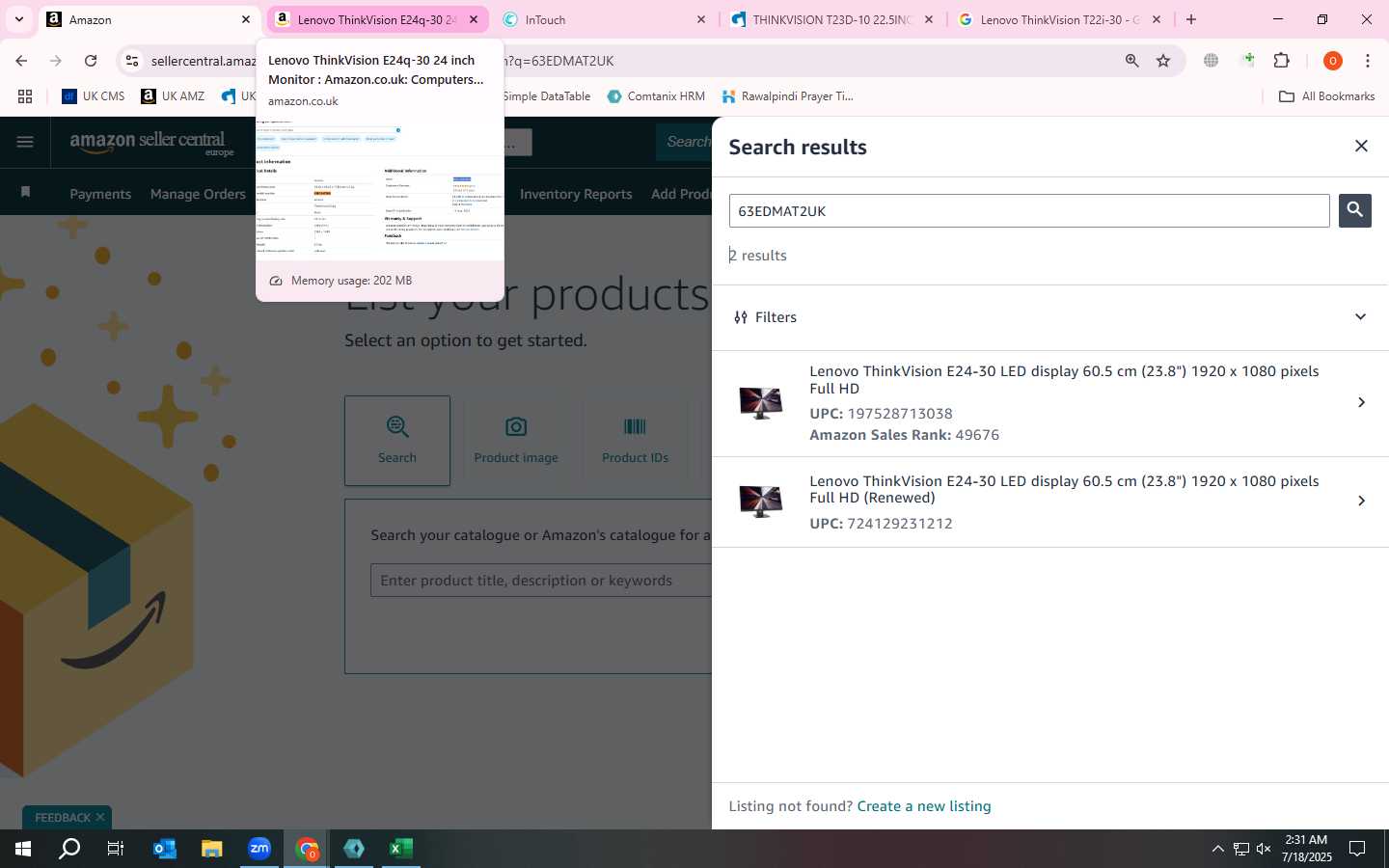1389x868 pixels.
Task: Reload the current page
Action: (91, 61)
